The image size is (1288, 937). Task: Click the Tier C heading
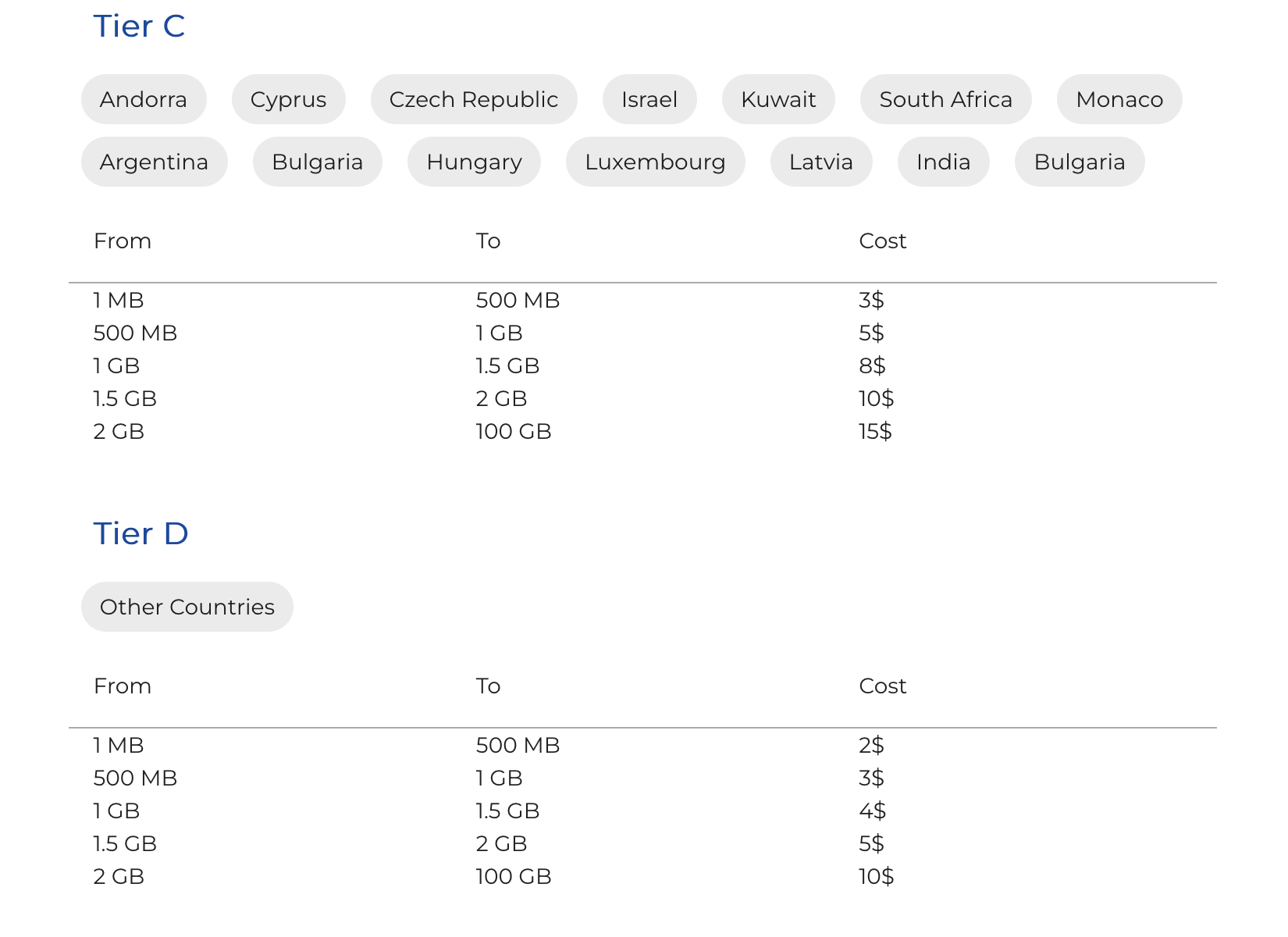tap(139, 27)
